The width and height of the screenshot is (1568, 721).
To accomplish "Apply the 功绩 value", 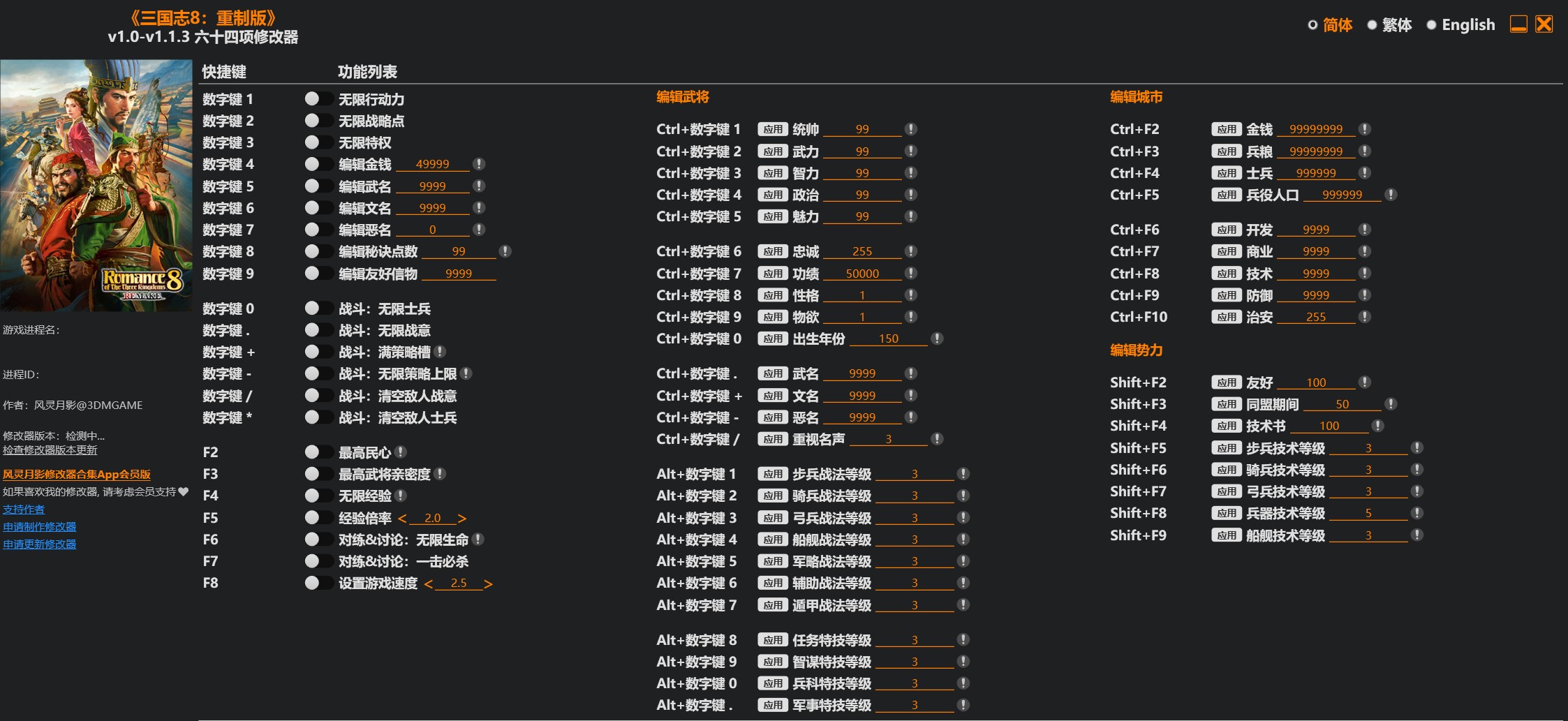I will pyautogui.click(x=773, y=274).
